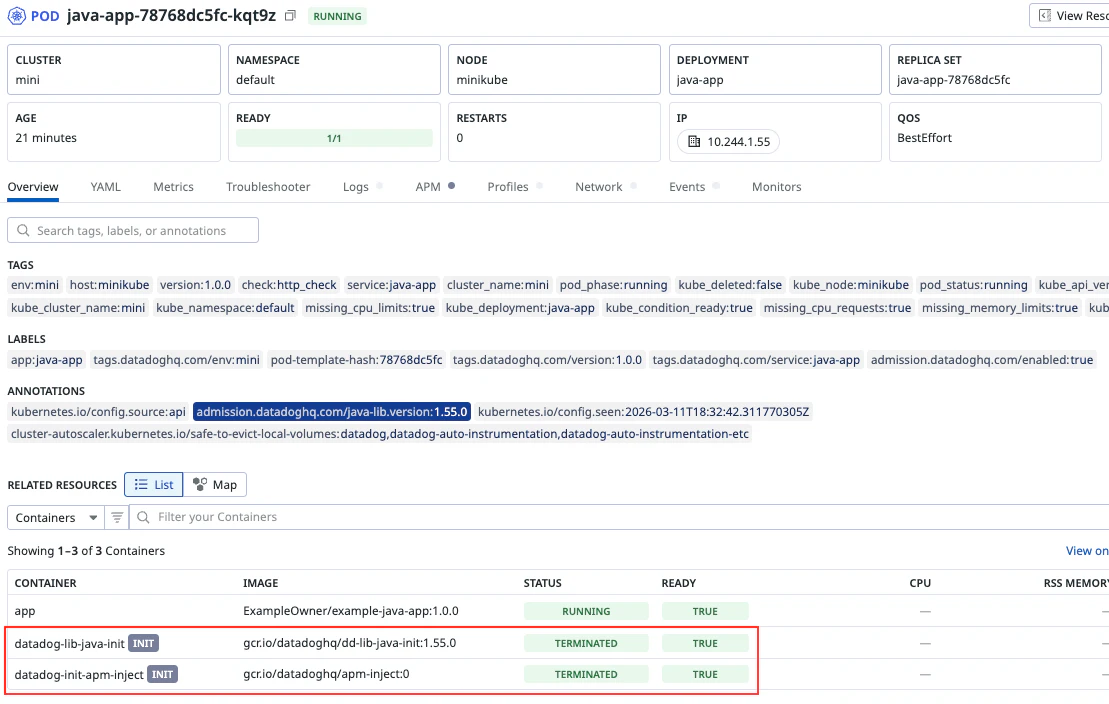1109x704 pixels.
Task: Copy the pod name with the copy icon
Action: [290, 16]
